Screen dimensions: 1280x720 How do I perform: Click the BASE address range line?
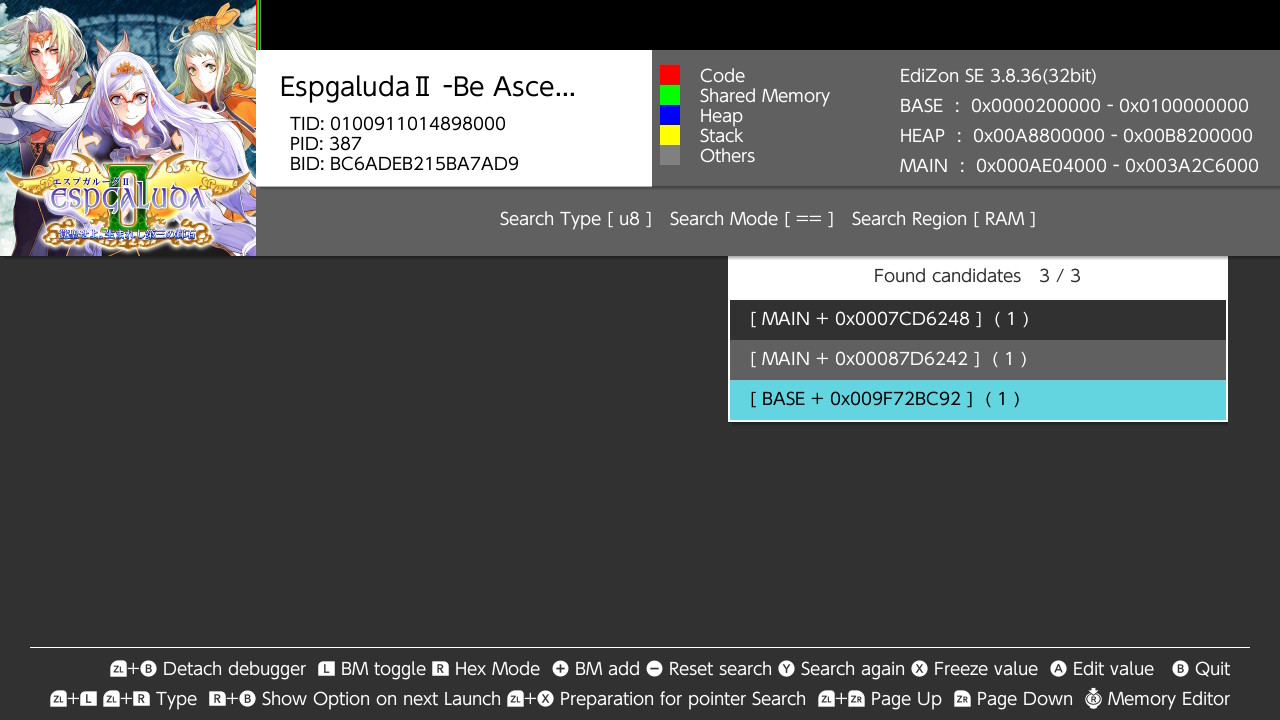pos(1074,106)
